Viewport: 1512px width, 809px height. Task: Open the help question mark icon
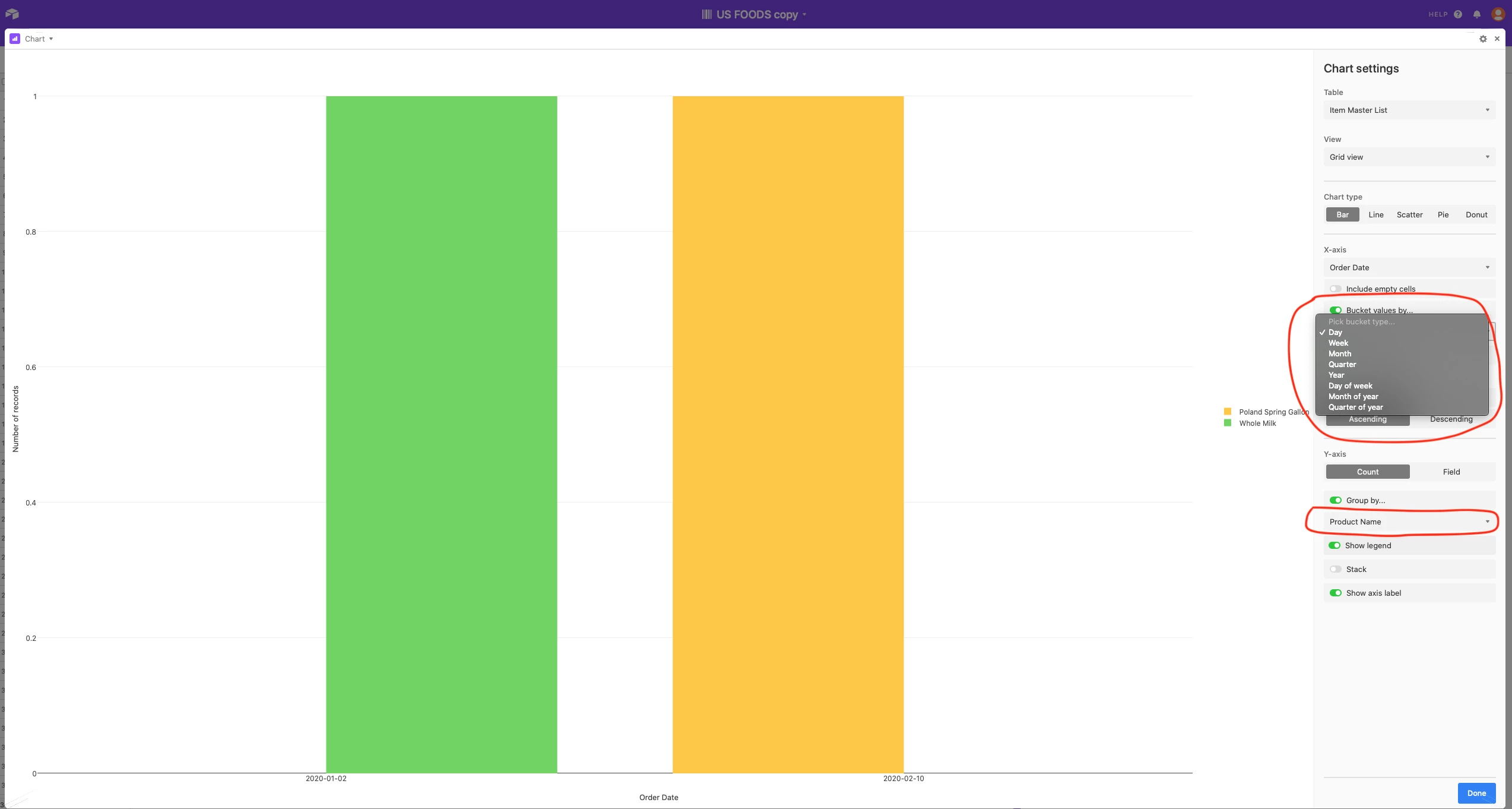pyautogui.click(x=1458, y=14)
